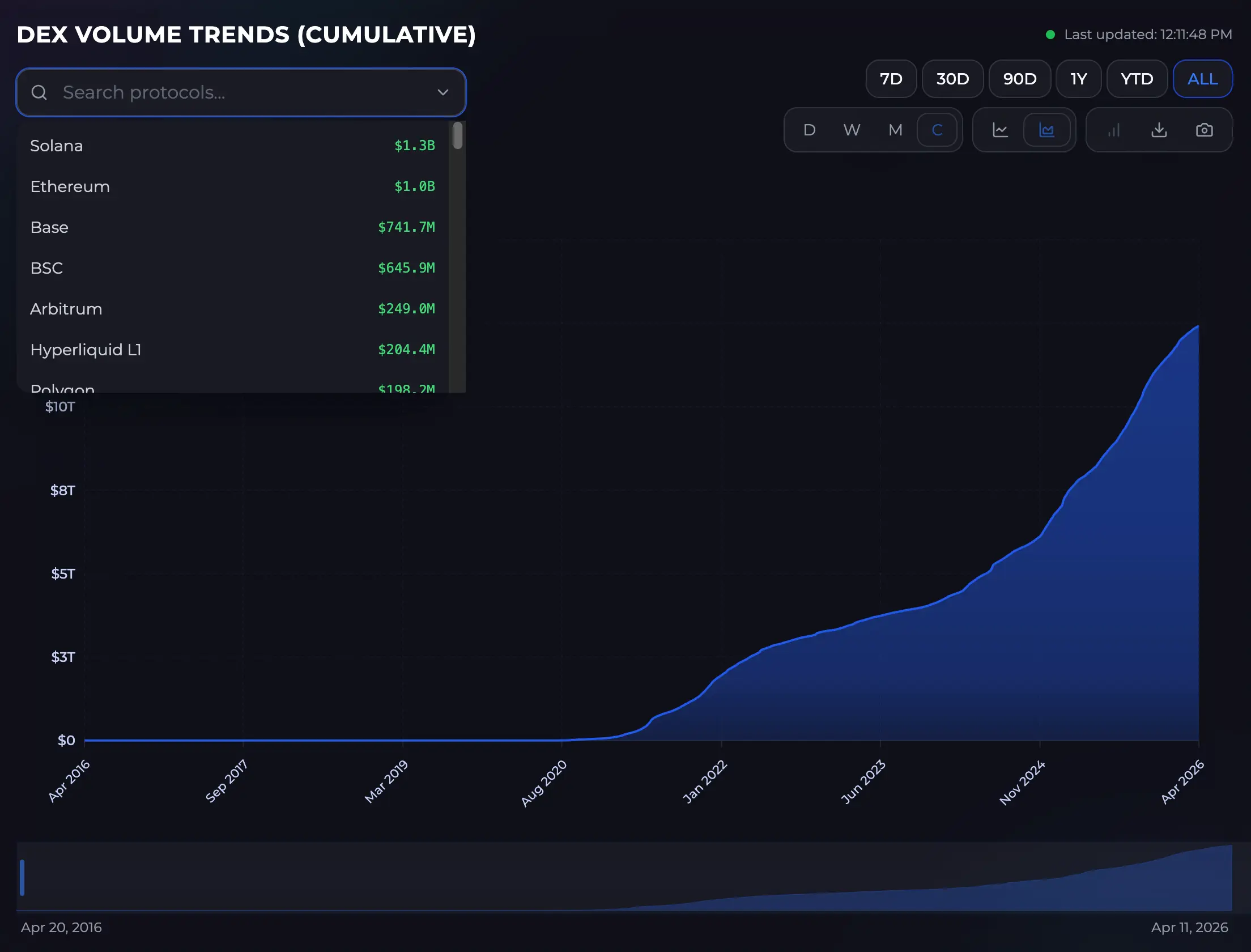Set time range to 30D
The height and width of the screenshot is (952, 1251).
(x=952, y=79)
